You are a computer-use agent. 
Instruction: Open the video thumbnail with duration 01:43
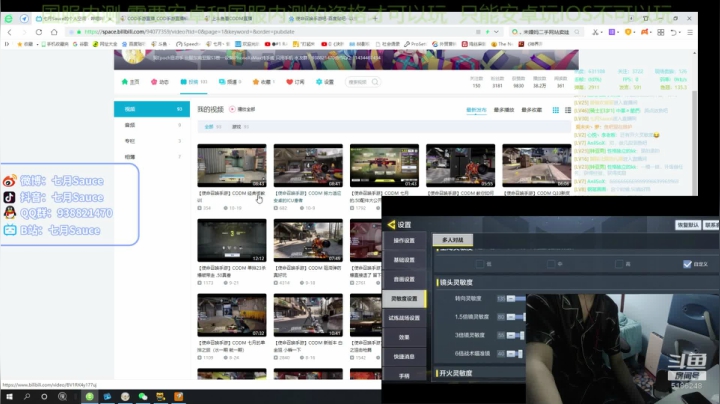pyautogui.click(x=384, y=165)
